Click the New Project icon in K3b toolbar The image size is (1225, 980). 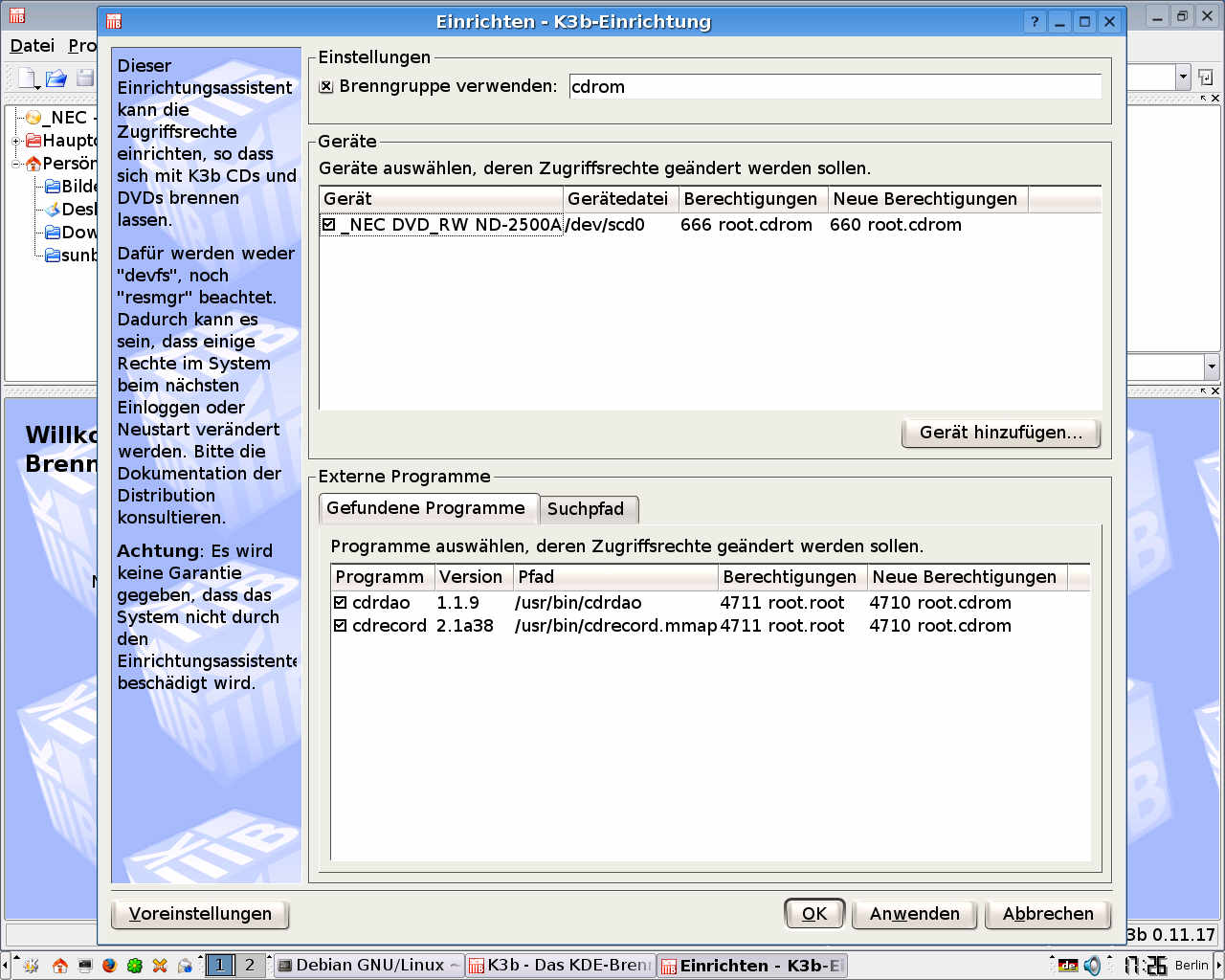click(x=27, y=78)
